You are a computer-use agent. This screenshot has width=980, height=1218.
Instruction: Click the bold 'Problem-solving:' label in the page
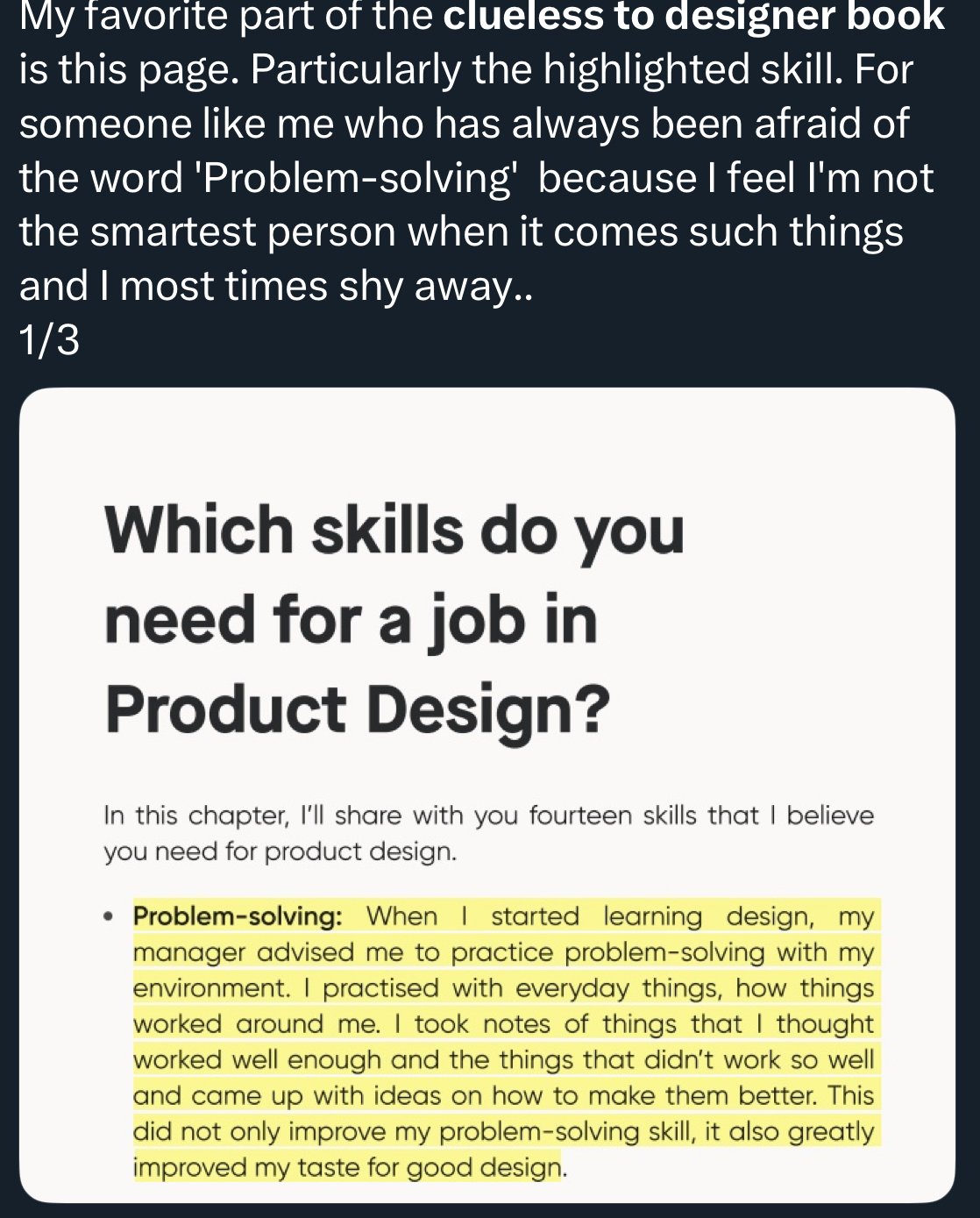coord(238,916)
